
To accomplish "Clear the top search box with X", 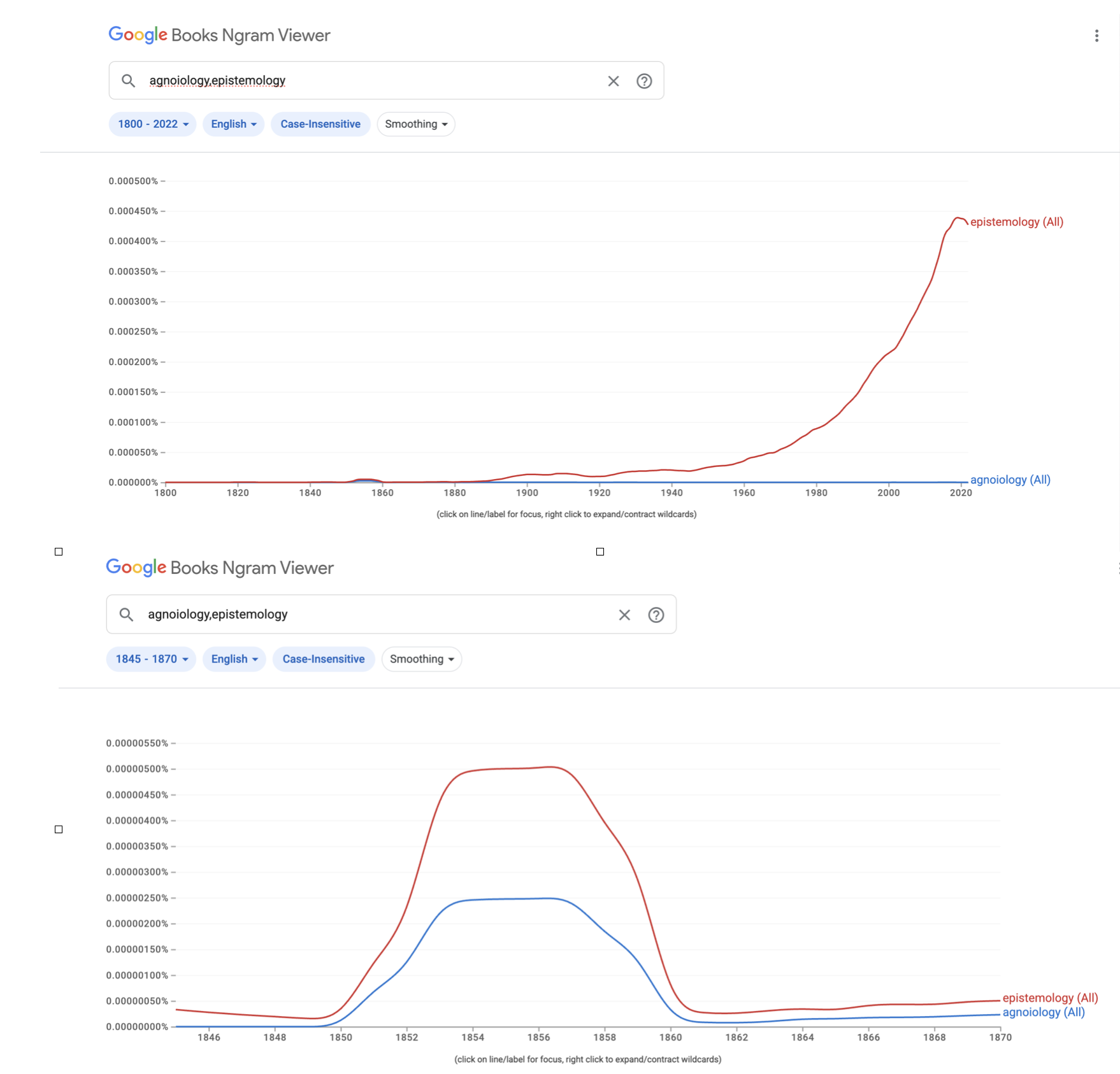I will (613, 81).
